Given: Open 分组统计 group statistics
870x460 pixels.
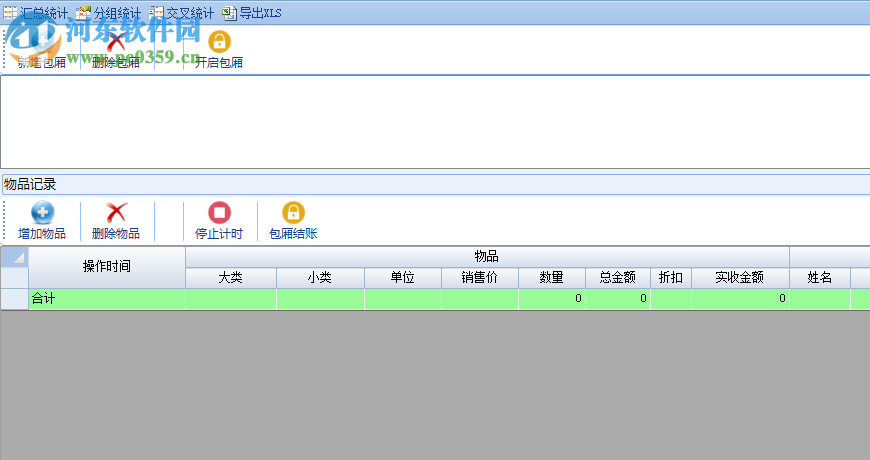Looking at the screenshot, I should click(x=109, y=13).
